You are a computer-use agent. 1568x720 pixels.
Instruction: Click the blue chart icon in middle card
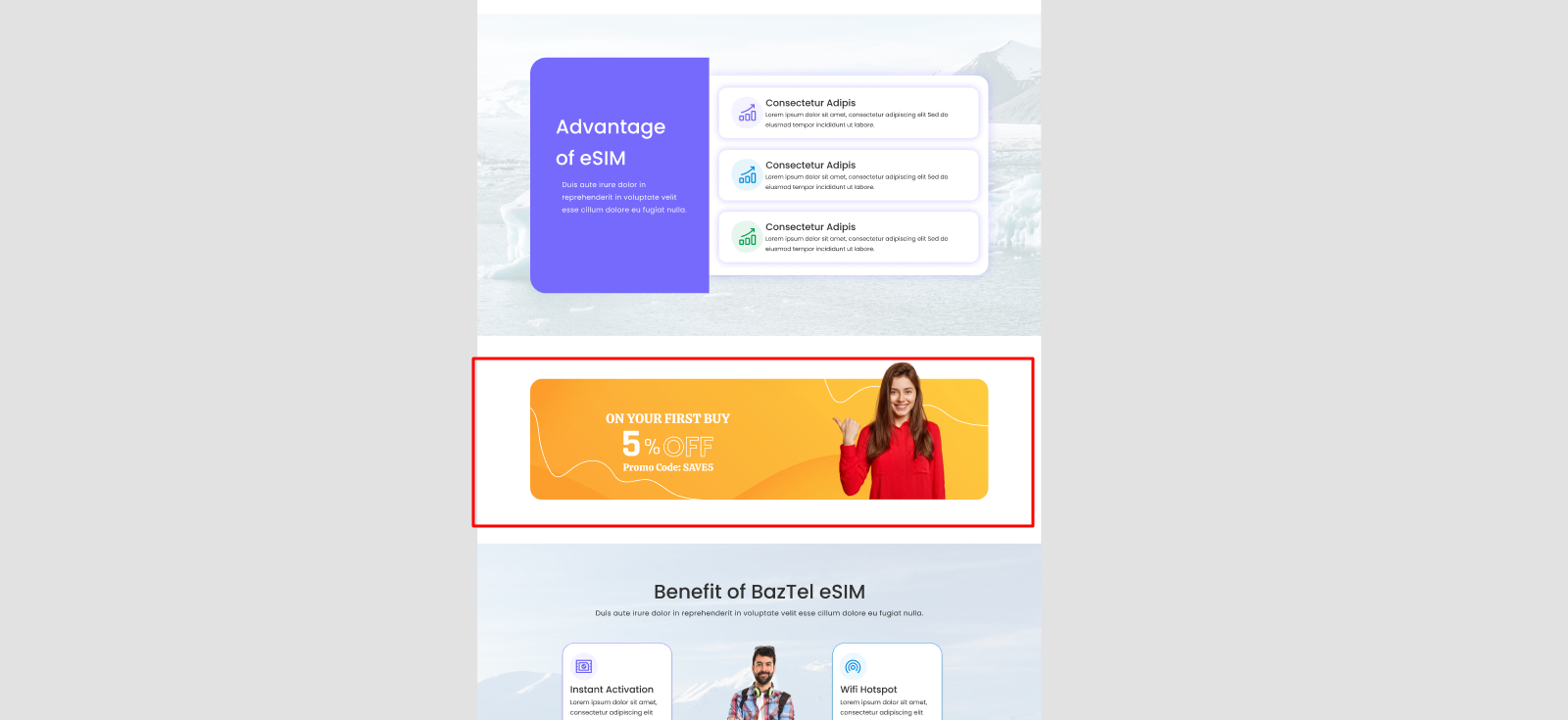point(747,175)
